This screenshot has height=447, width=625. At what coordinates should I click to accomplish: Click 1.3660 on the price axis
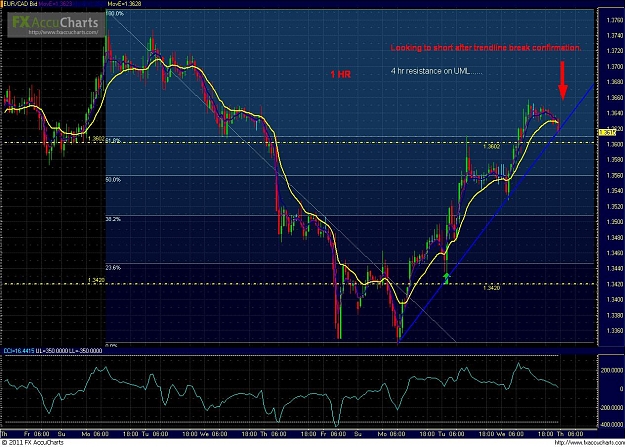[x=615, y=98]
